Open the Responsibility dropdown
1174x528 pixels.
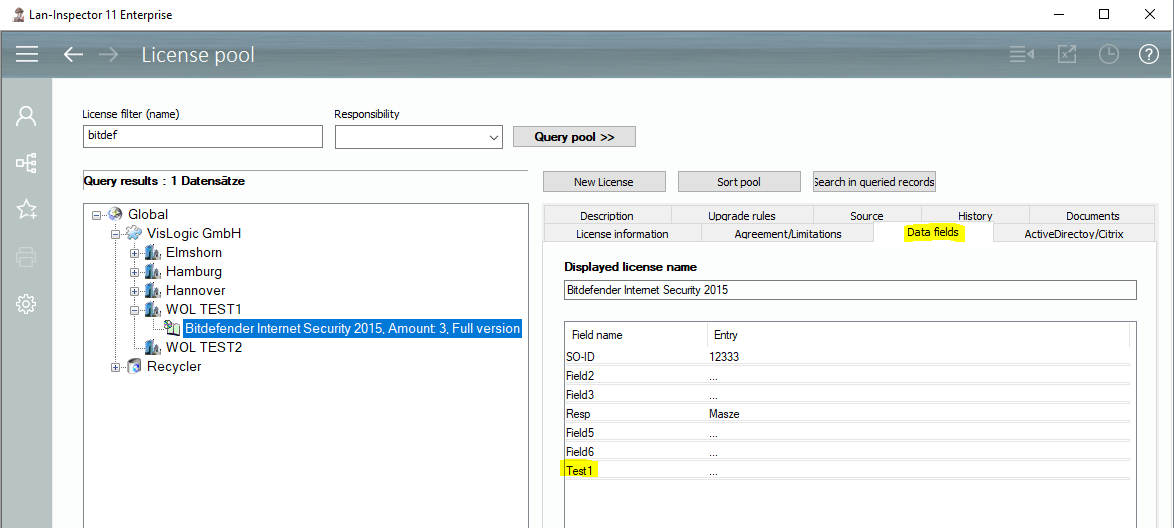click(x=493, y=137)
